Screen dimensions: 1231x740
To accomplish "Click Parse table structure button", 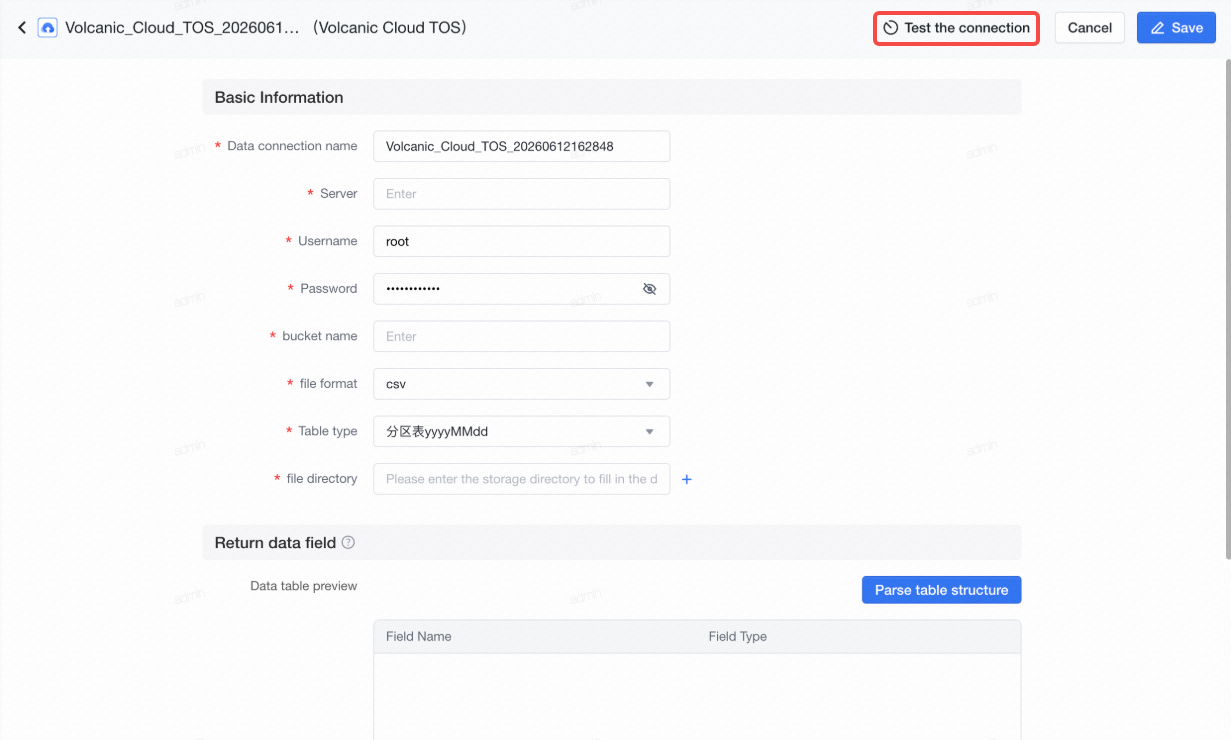I will pos(941,590).
